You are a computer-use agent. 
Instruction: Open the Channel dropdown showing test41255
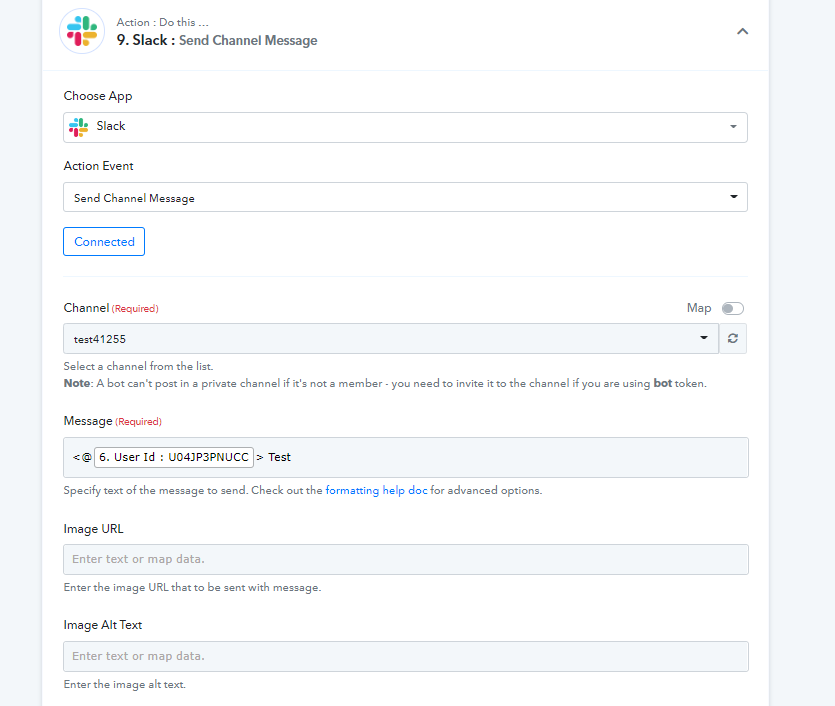coord(391,339)
